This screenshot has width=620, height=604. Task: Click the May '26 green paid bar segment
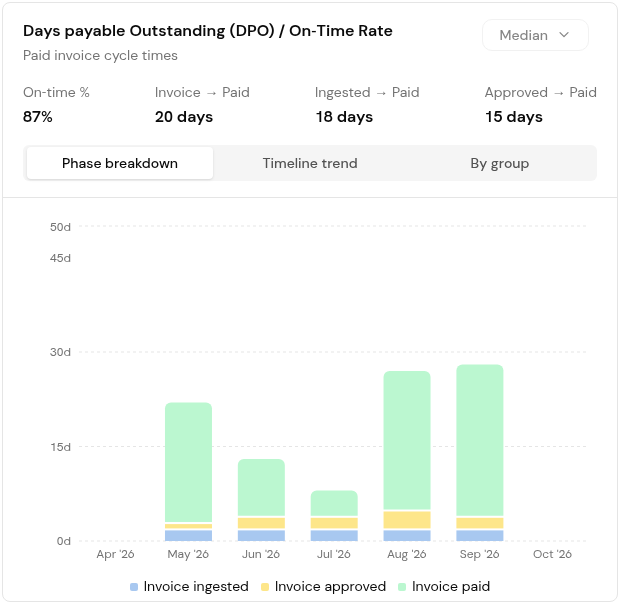(188, 462)
